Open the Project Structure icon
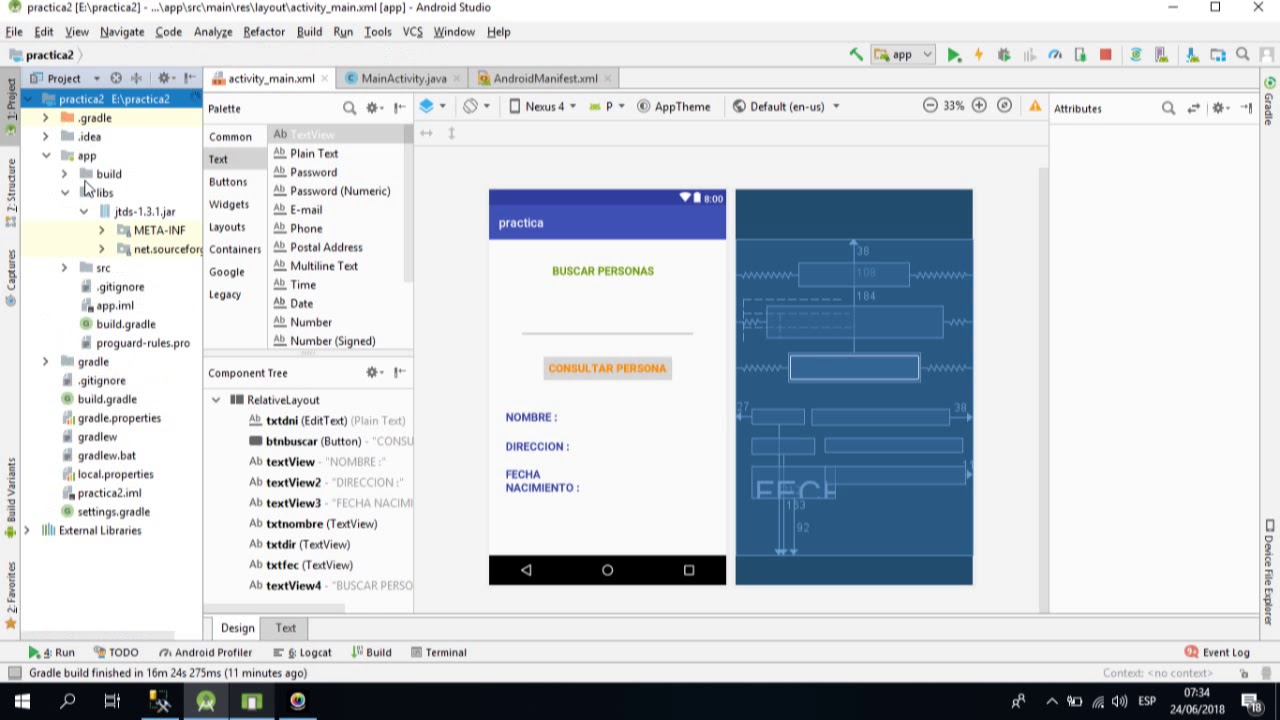Screen dimensions: 1280x720 1217,55
